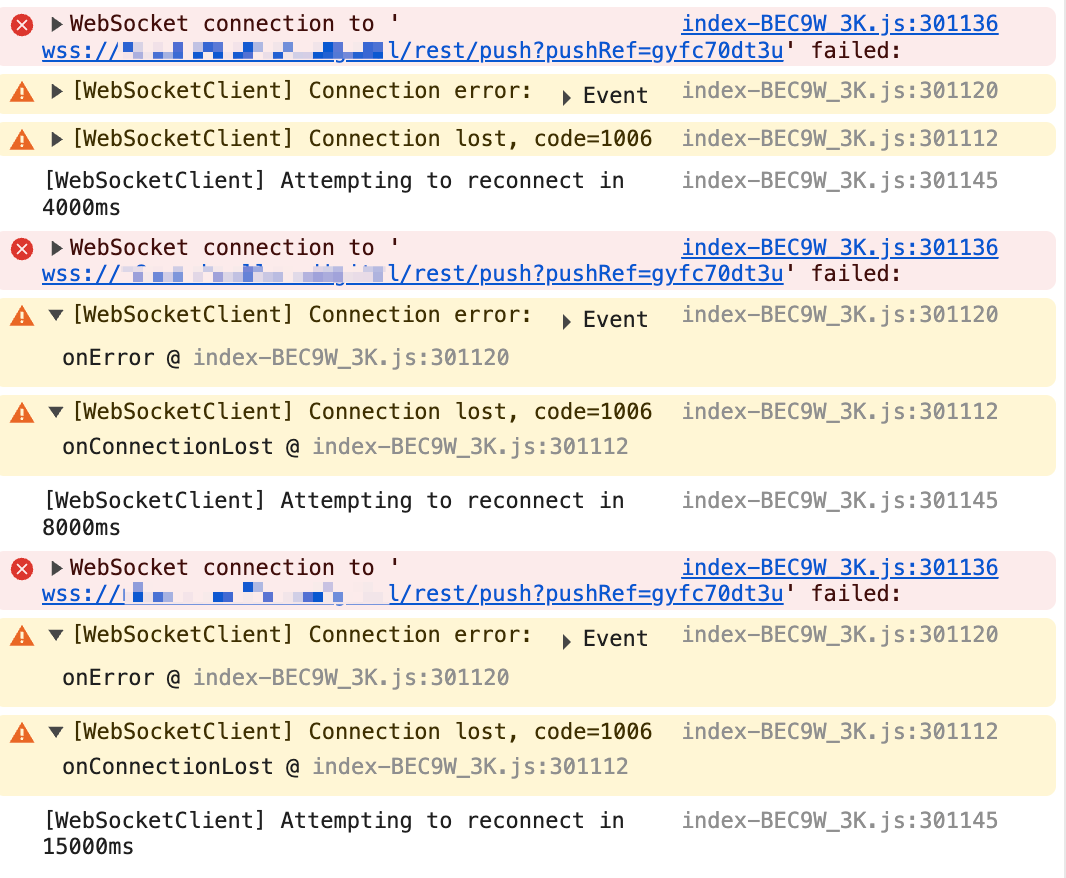Expand the topmost WebSocket connection failed entry
Screen dimensions: 1066x878
(x=56, y=24)
